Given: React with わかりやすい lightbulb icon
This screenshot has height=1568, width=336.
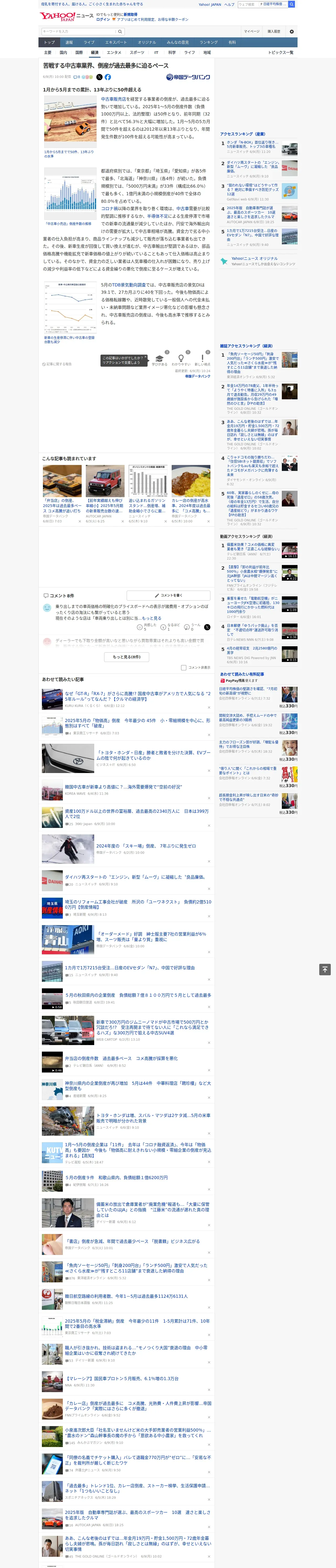Looking at the screenshot, I should [181, 359].
